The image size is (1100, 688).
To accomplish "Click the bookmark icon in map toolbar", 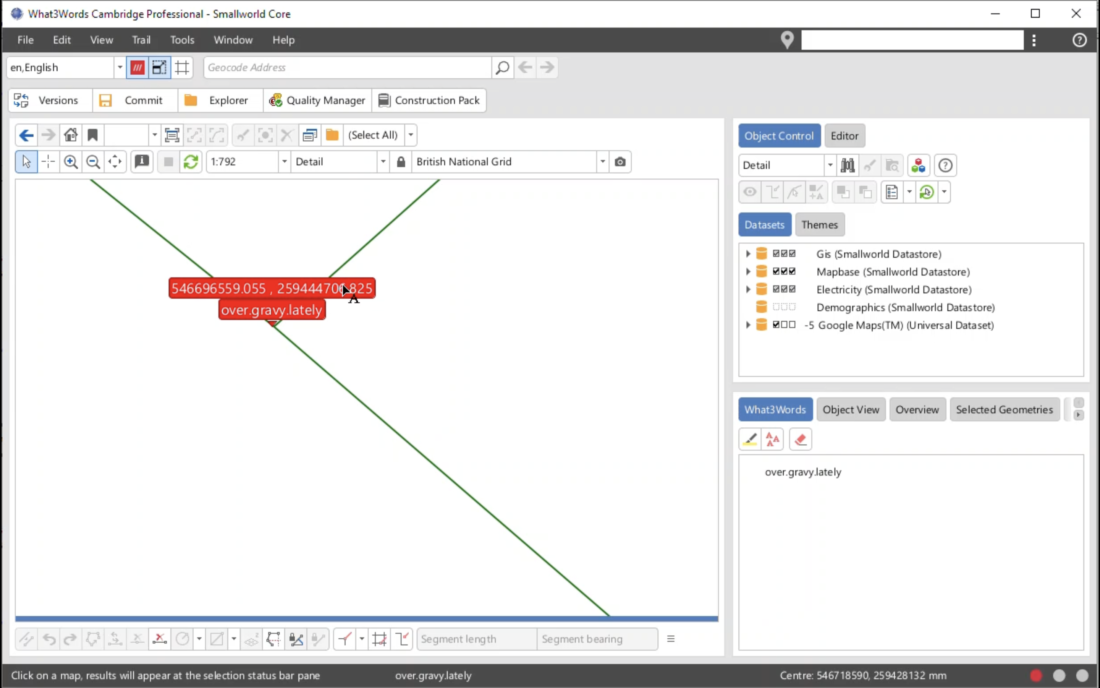I will 93,135.
